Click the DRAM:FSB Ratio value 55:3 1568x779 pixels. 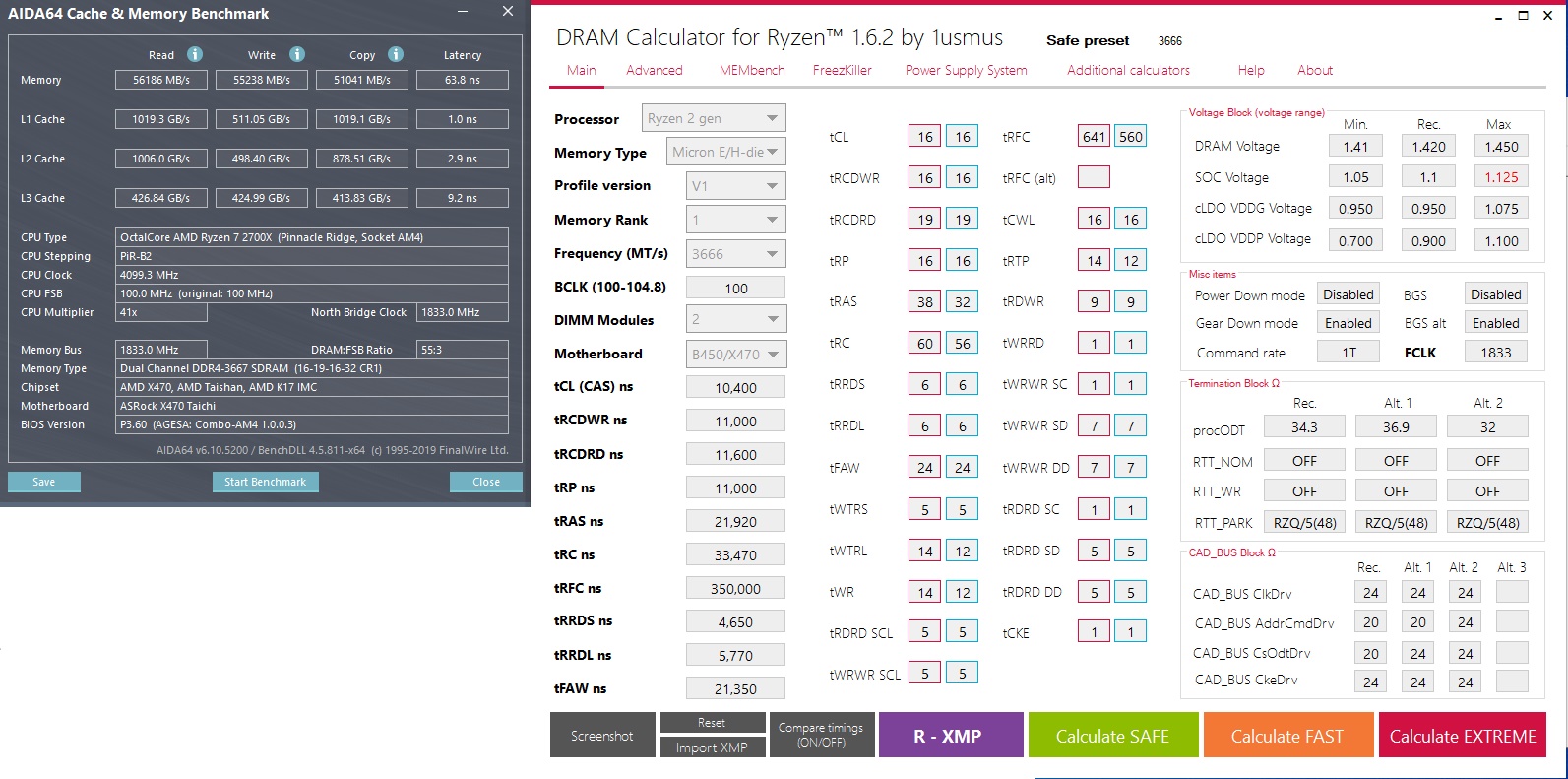click(x=463, y=350)
